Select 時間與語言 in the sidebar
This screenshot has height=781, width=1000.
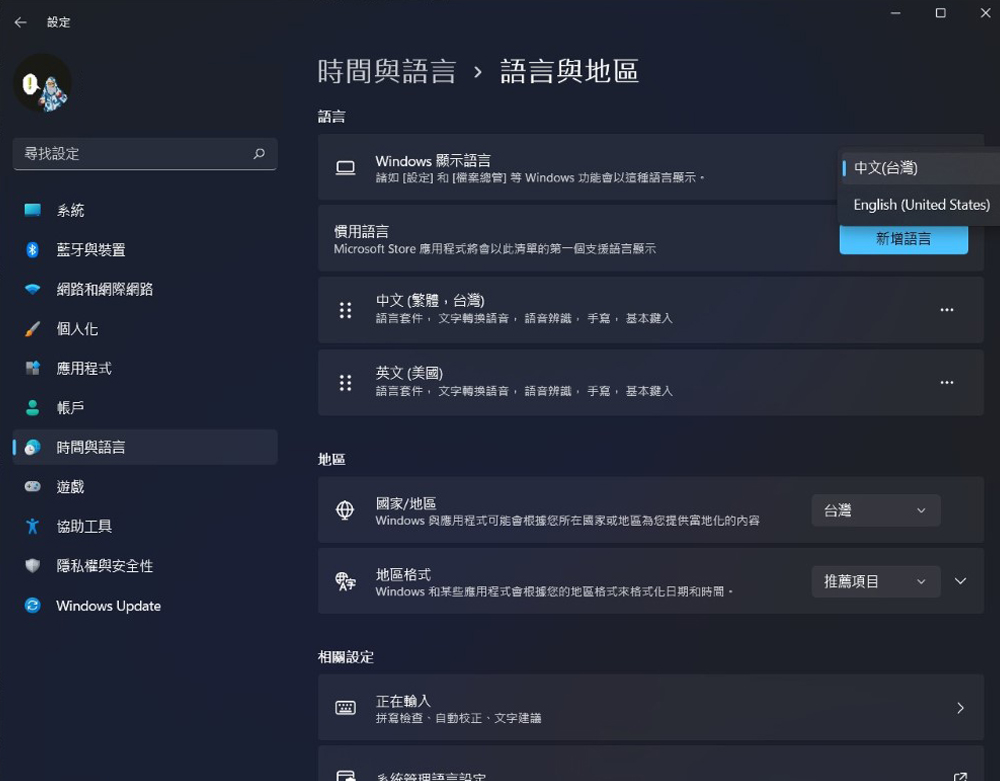point(145,448)
